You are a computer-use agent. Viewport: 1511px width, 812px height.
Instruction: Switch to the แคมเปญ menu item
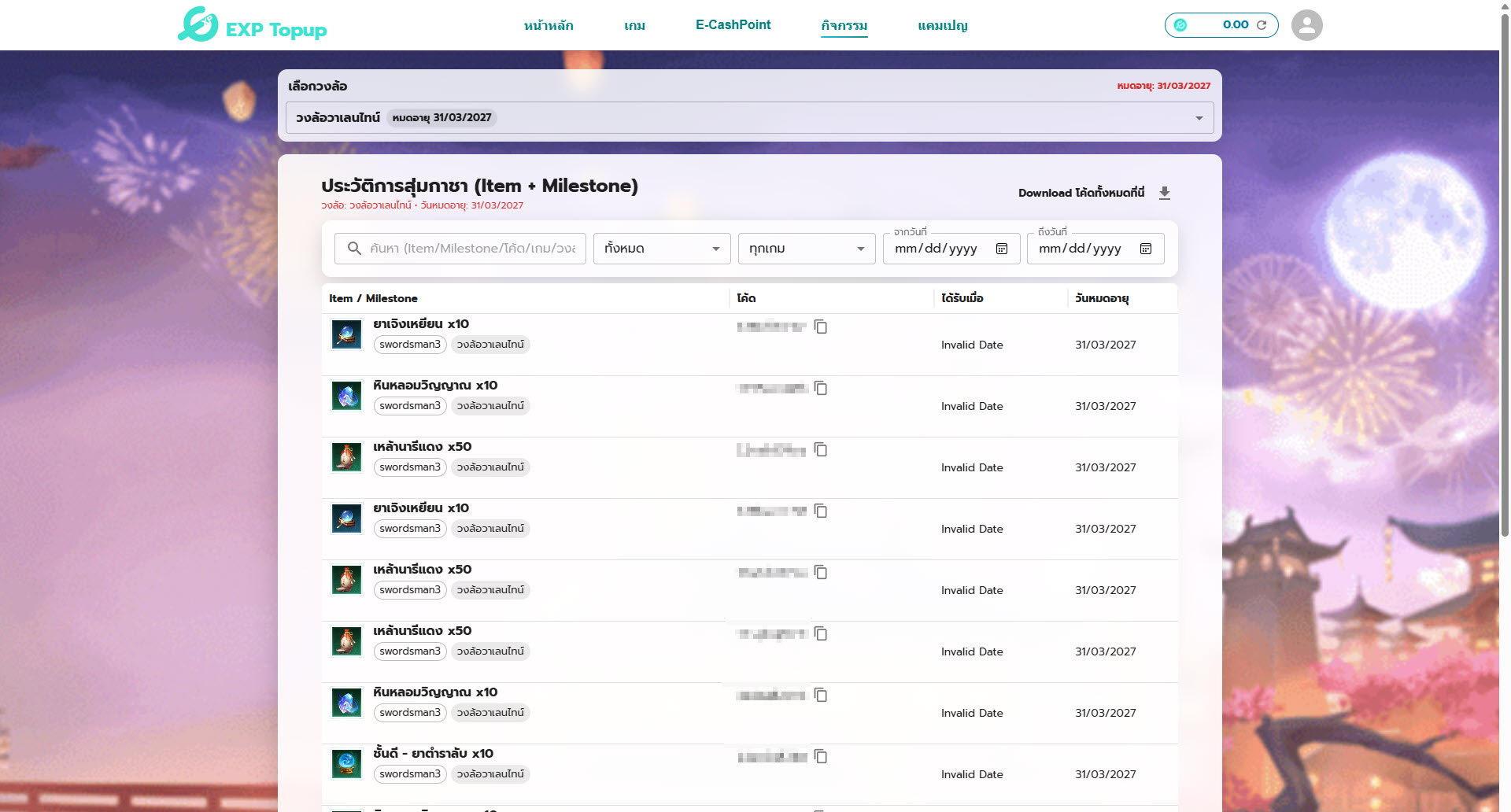[942, 25]
